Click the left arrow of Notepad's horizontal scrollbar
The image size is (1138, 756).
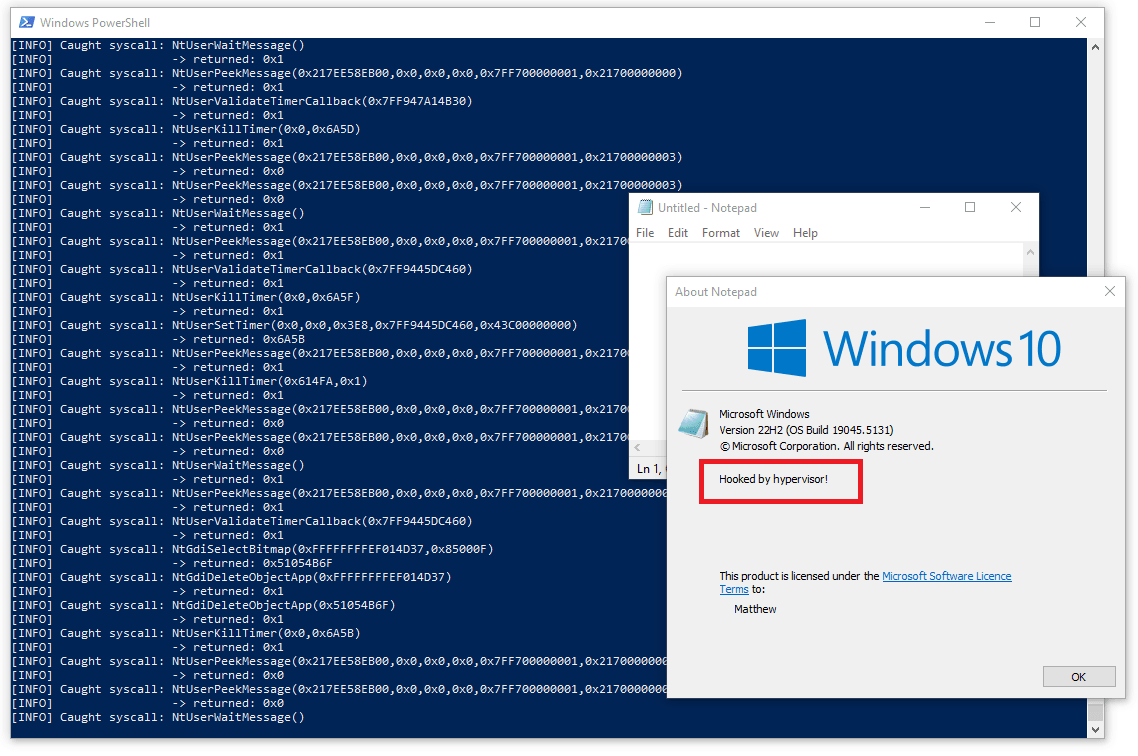[x=638, y=449]
